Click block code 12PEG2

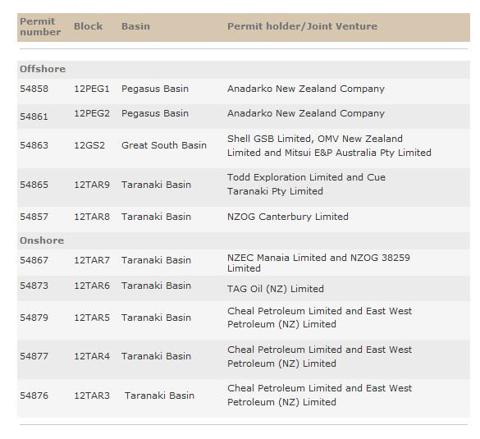(92, 113)
